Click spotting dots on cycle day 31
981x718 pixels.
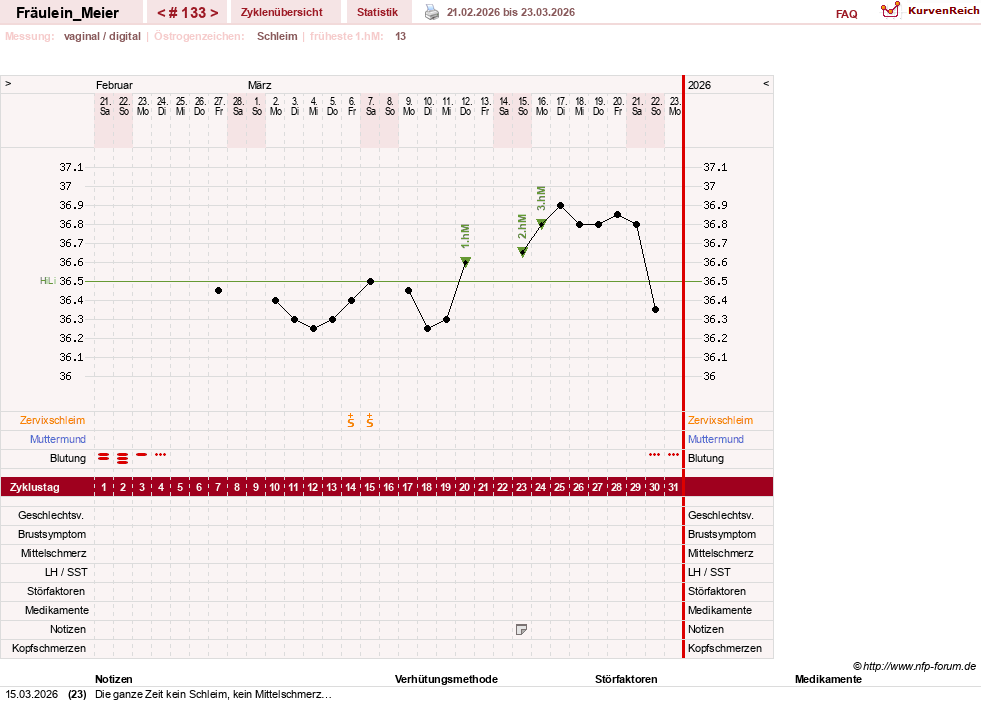click(x=673, y=455)
